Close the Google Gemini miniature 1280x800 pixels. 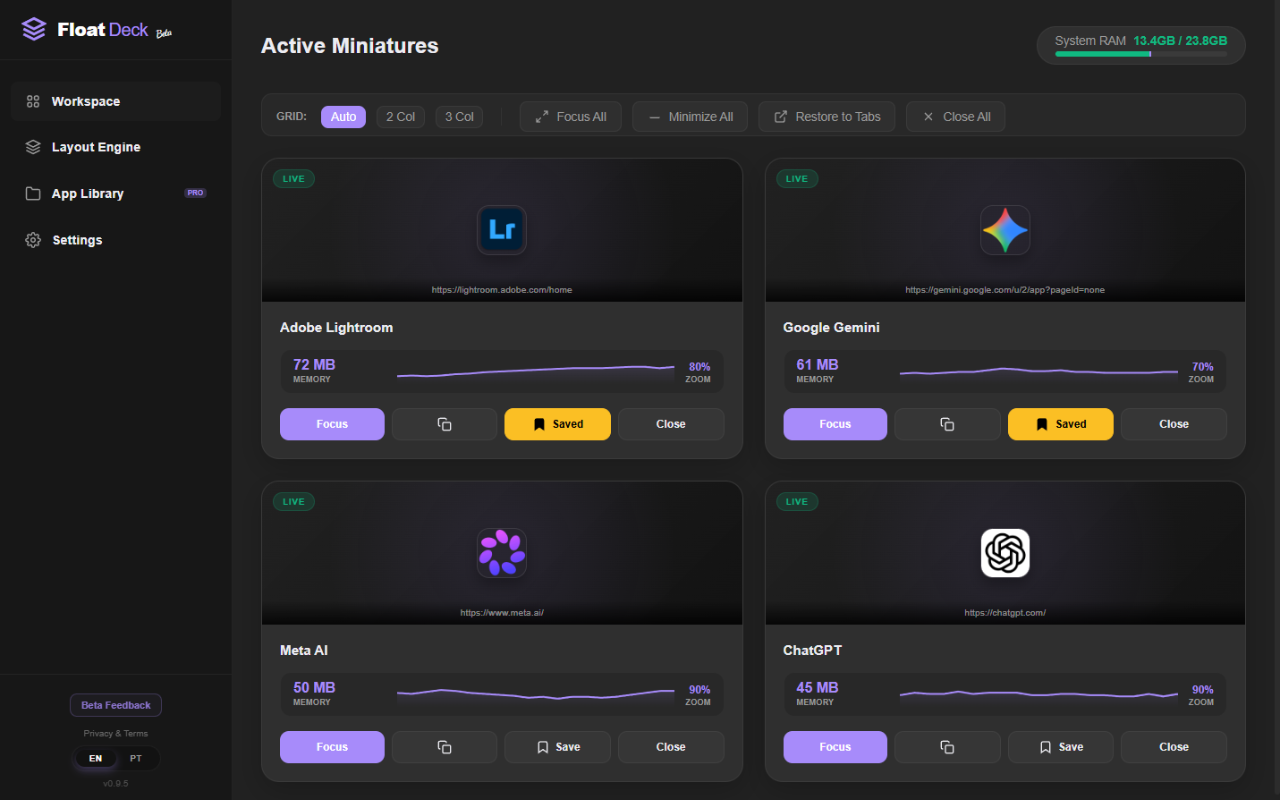1174,424
